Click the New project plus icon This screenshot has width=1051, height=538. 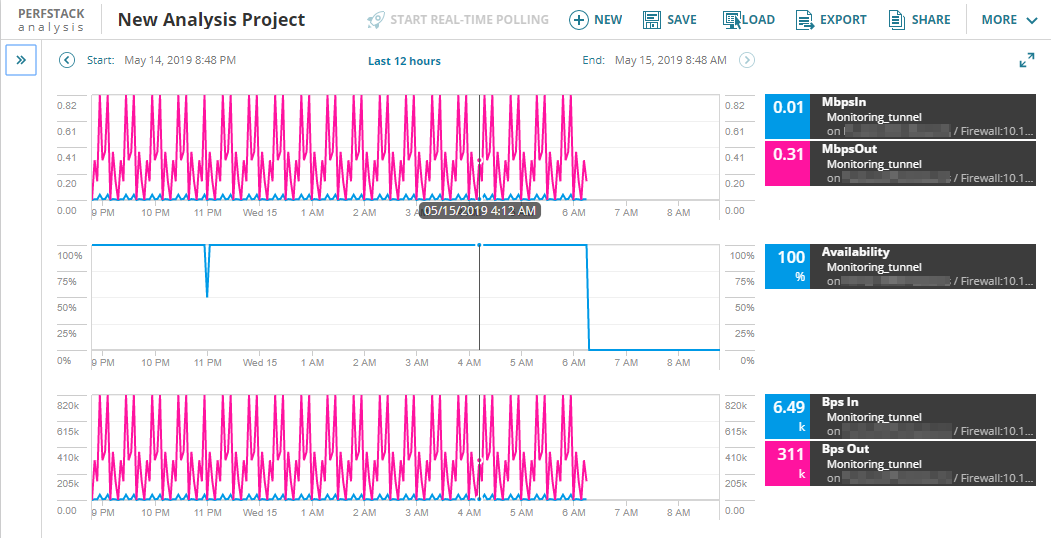coord(578,20)
